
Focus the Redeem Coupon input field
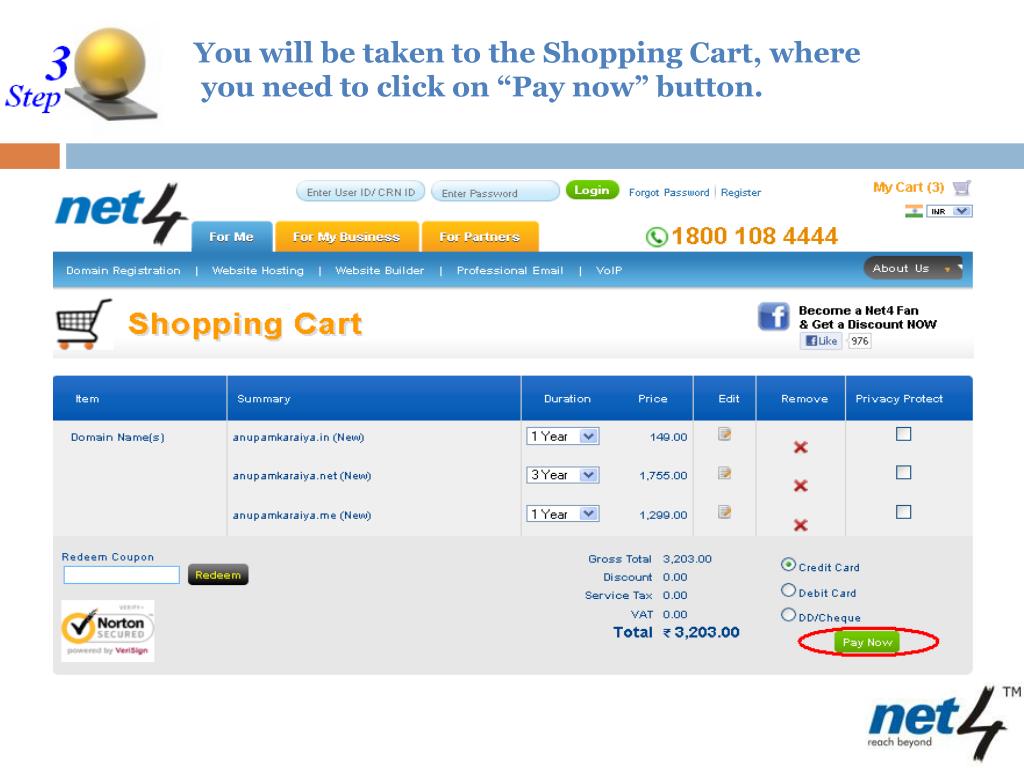click(121, 575)
